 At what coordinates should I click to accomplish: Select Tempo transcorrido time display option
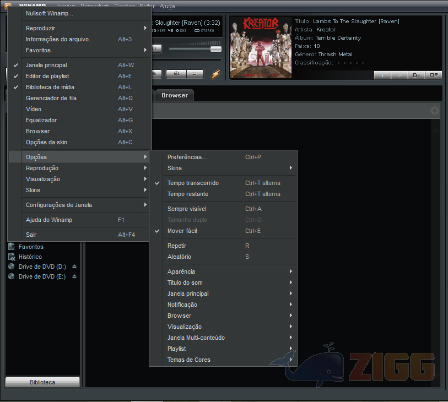click(x=224, y=183)
